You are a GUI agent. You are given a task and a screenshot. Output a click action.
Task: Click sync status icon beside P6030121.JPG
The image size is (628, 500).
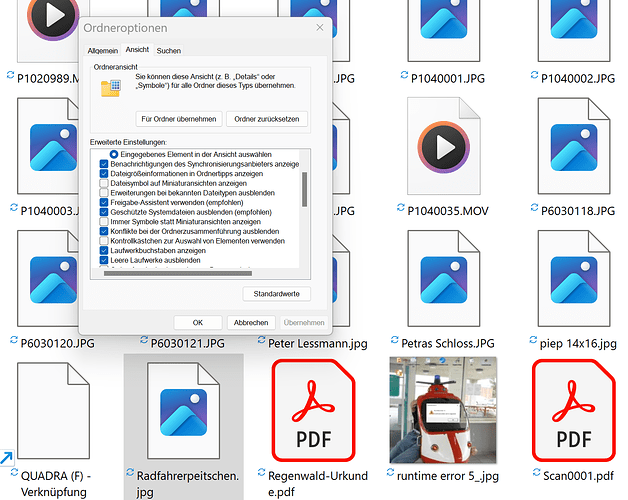[x=144, y=340]
